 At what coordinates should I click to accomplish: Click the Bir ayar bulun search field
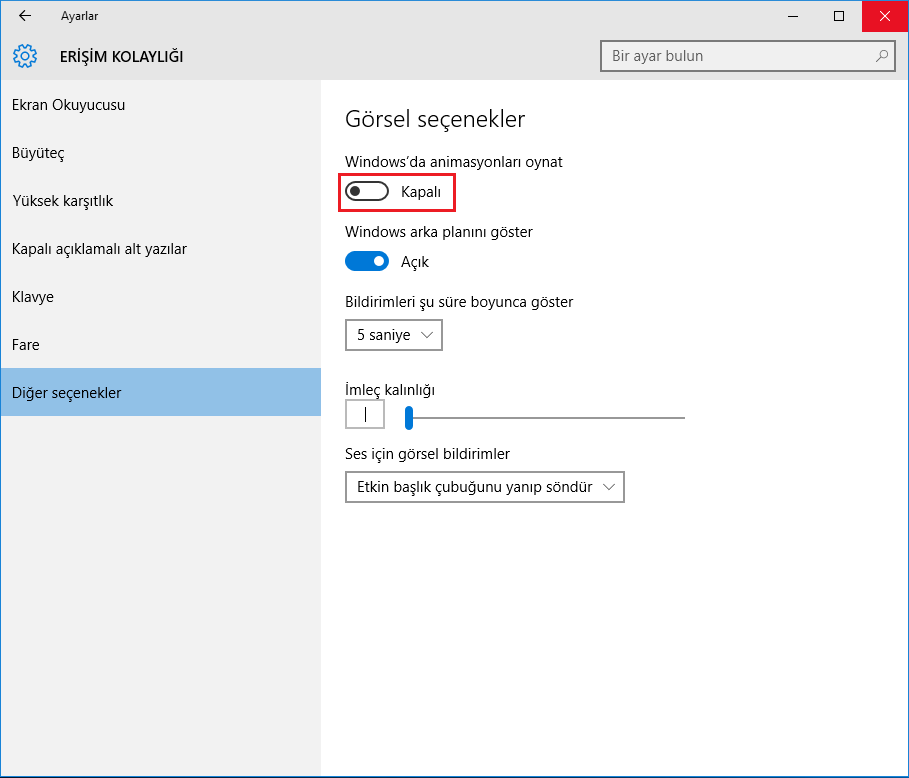point(740,56)
